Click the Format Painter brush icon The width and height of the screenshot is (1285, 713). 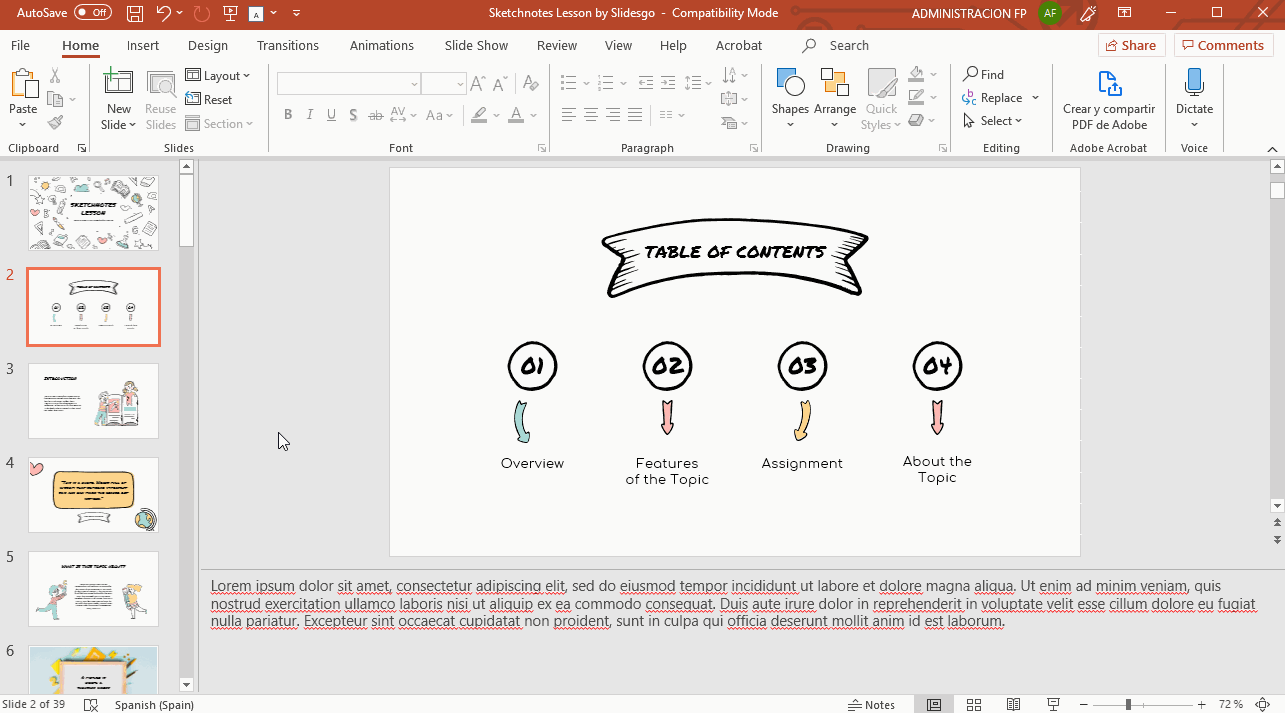56,122
